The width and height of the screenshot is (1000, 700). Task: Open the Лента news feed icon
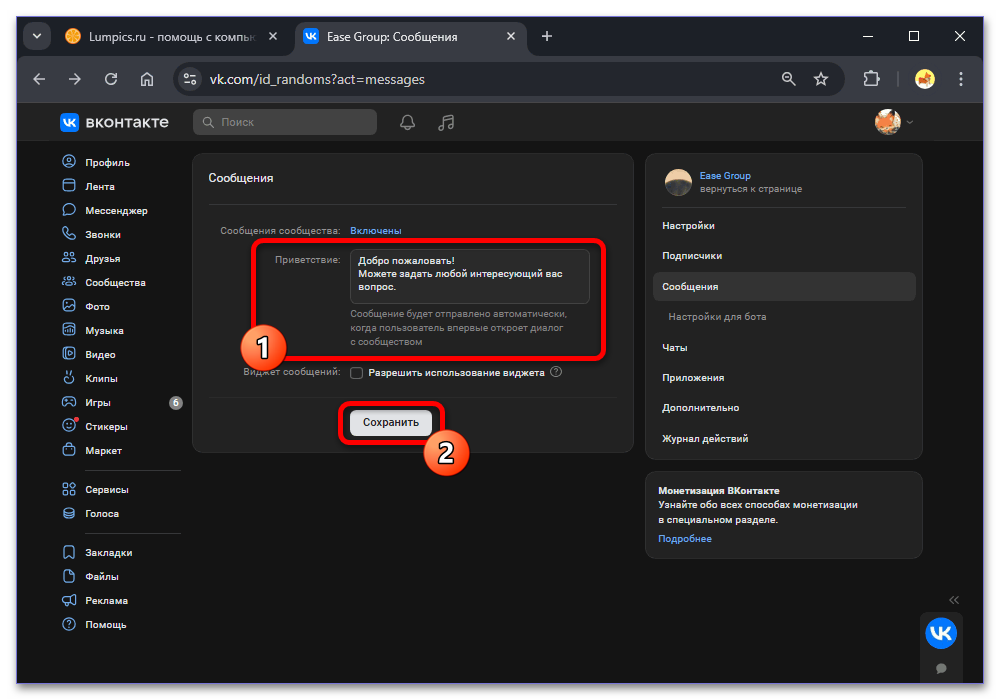pos(69,186)
